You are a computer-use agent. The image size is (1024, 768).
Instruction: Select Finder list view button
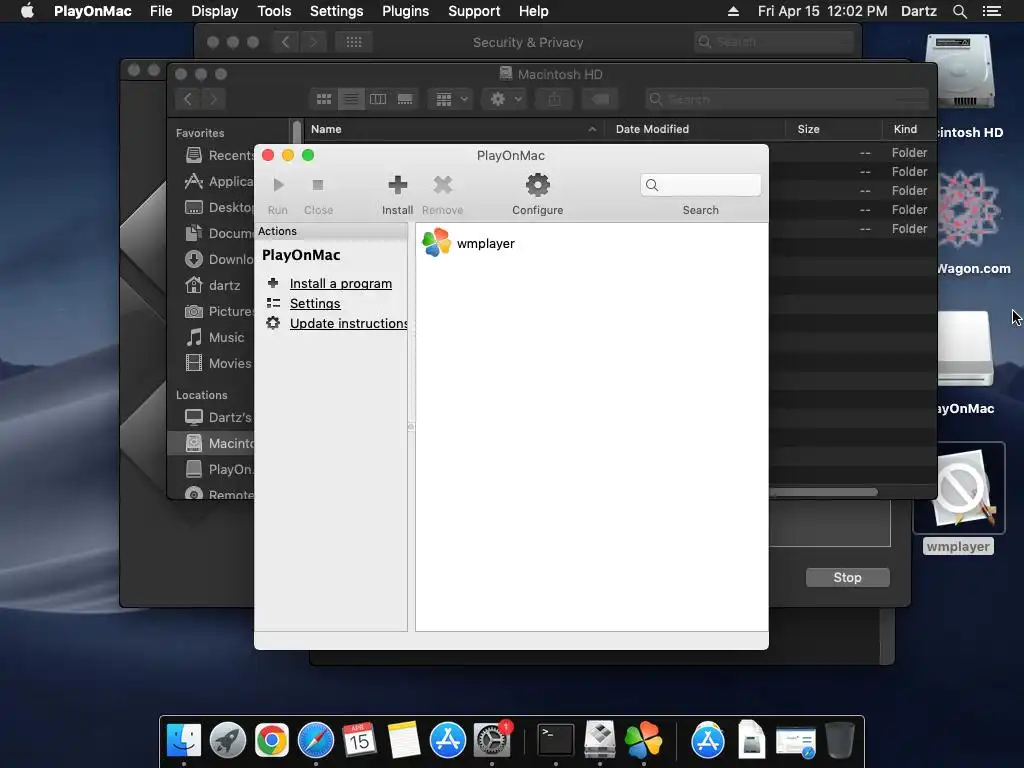tap(351, 99)
